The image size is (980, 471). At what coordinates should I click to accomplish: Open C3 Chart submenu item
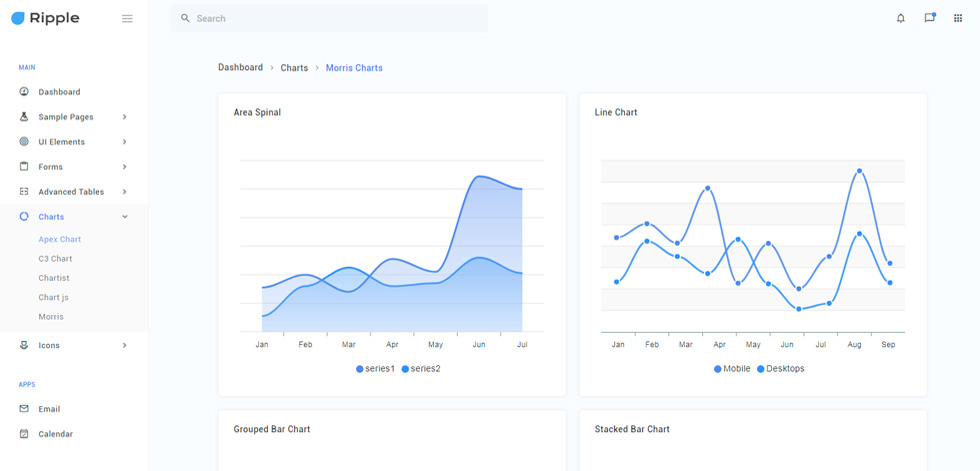(x=55, y=259)
